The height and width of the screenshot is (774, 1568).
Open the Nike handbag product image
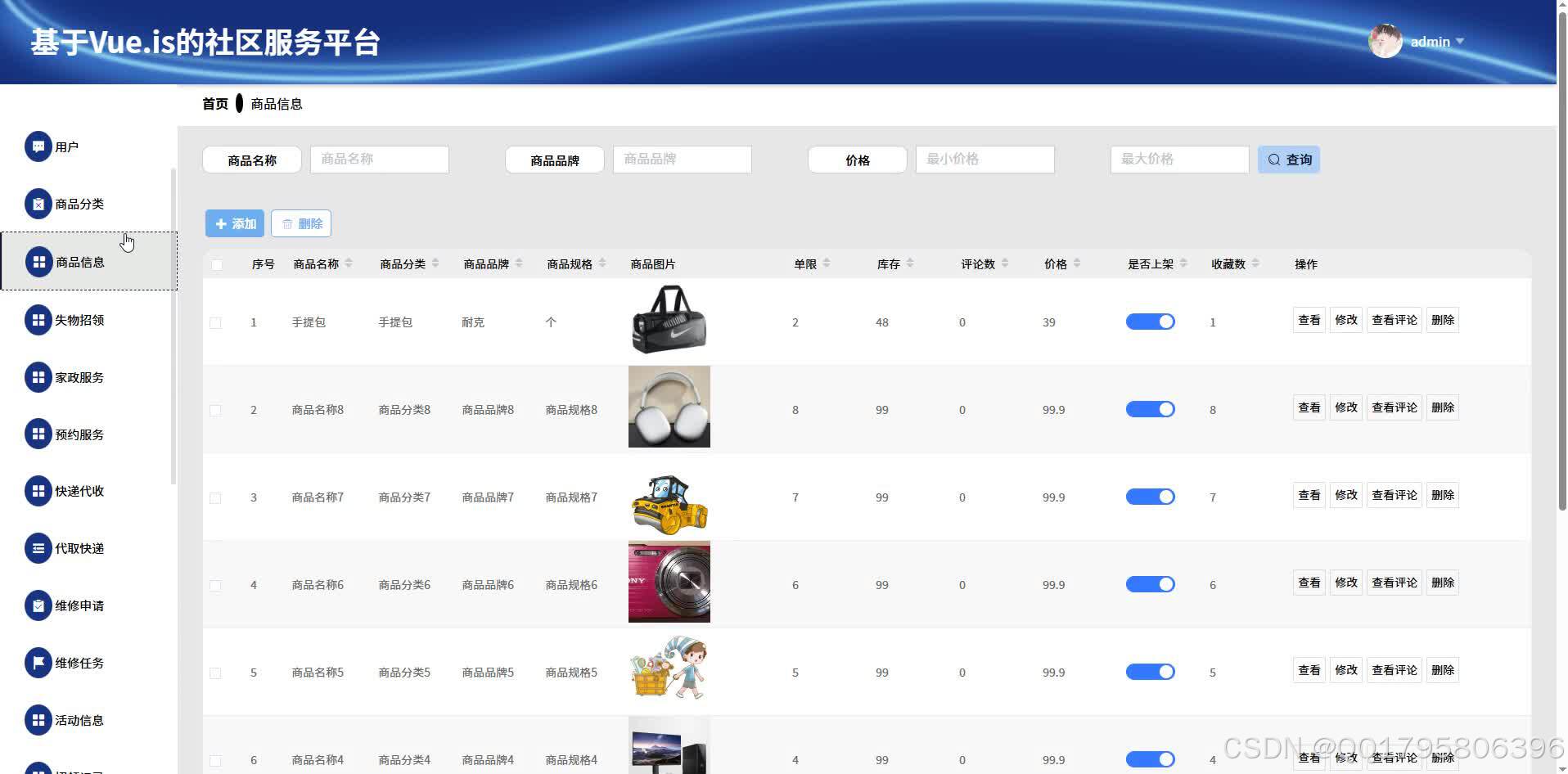click(669, 319)
